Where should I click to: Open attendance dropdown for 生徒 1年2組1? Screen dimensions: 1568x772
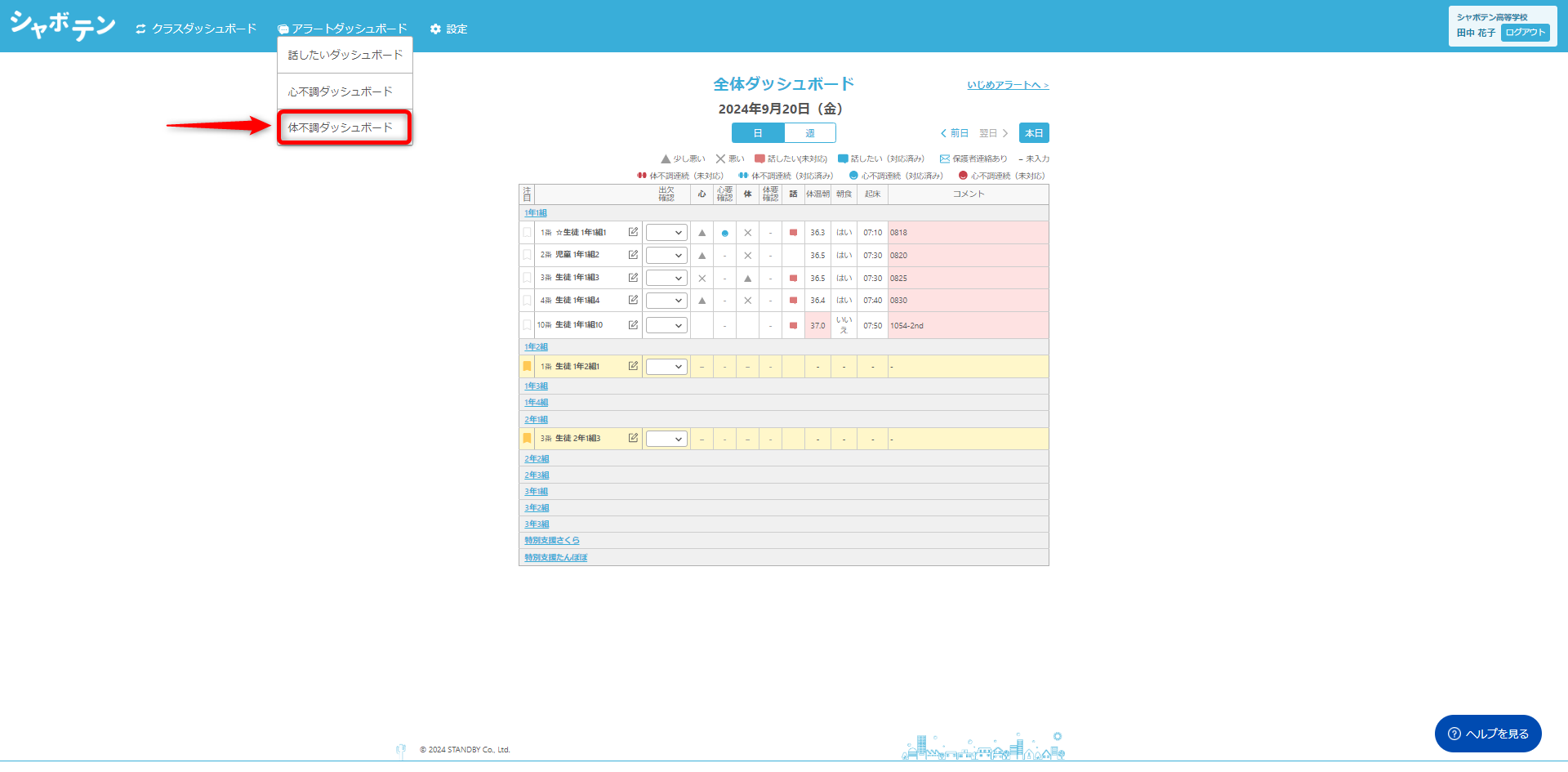pyautogui.click(x=666, y=367)
